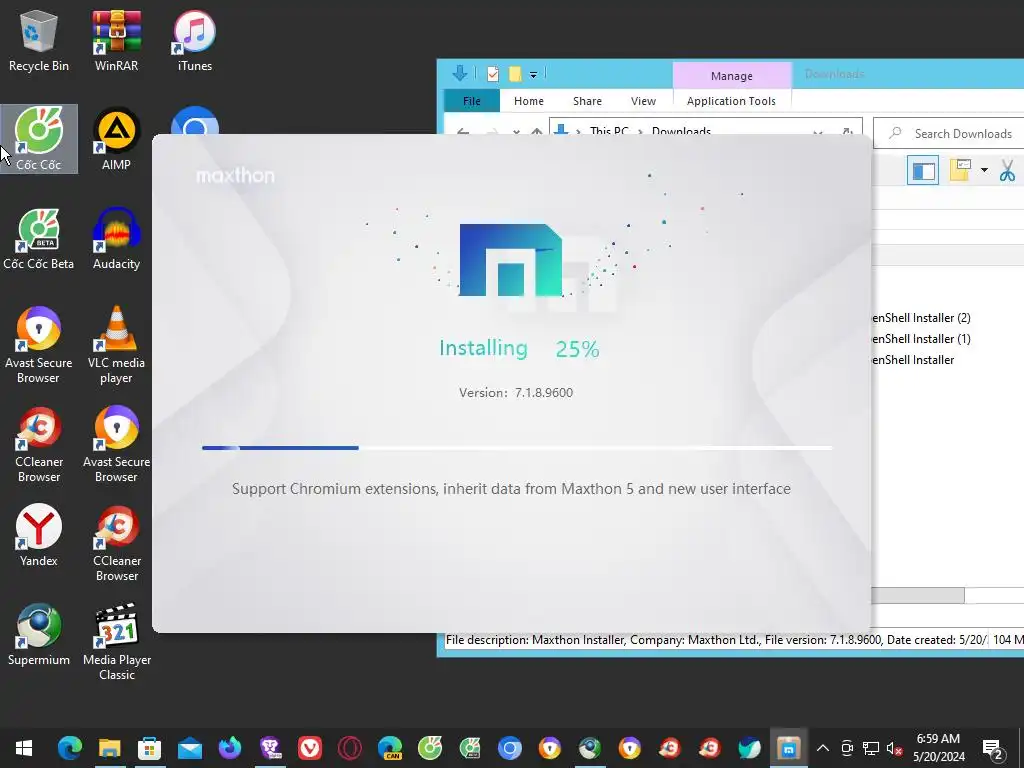Open the WinRAR desktop shortcut
The width and height of the screenshot is (1024, 768).
click(x=116, y=40)
